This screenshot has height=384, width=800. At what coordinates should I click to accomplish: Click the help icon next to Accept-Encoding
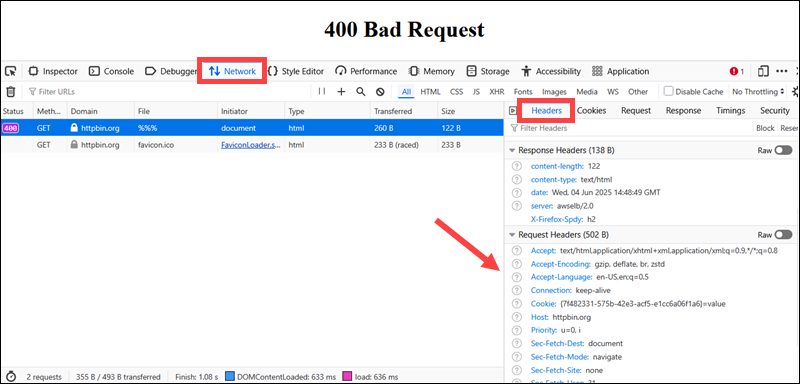point(517,264)
